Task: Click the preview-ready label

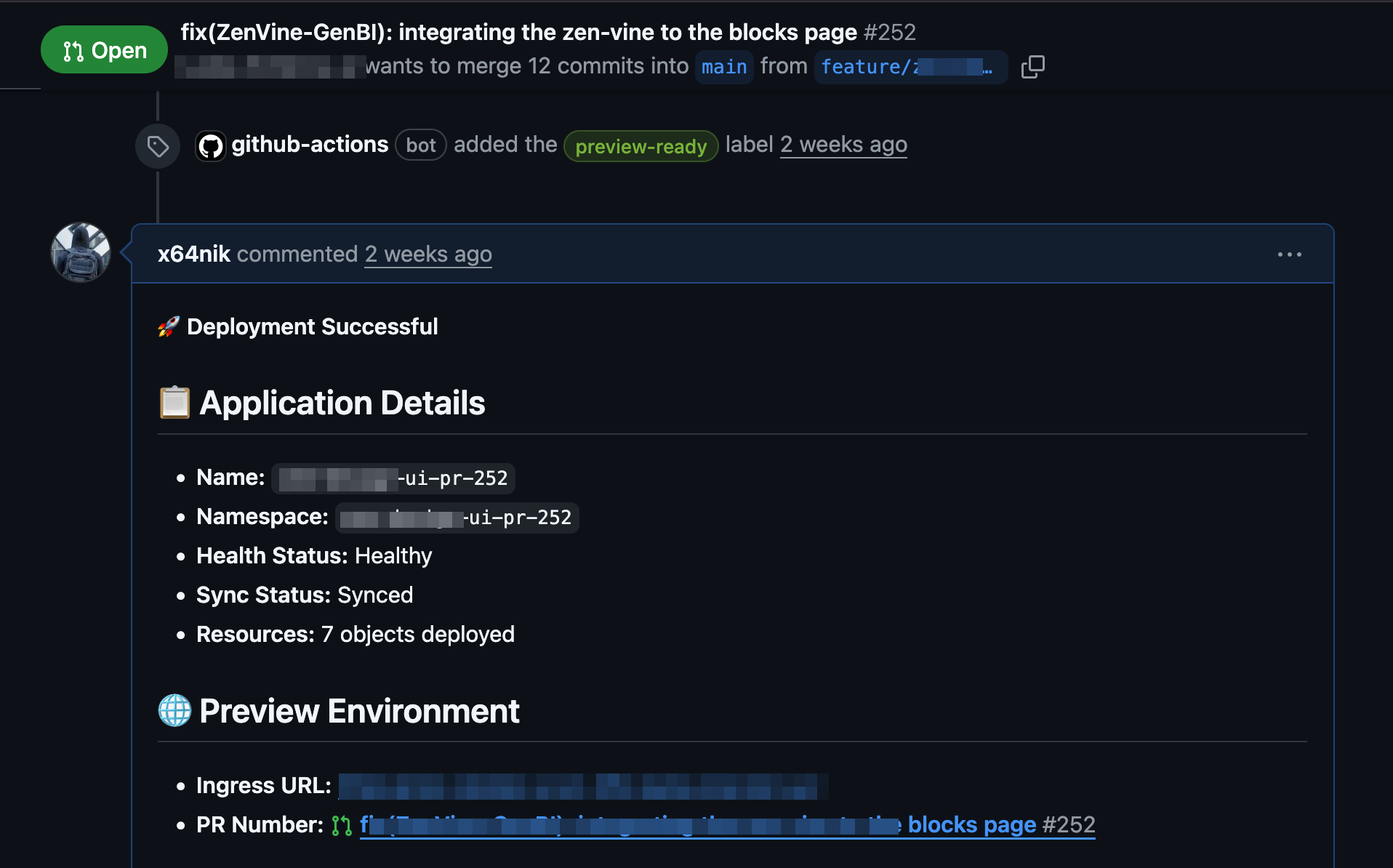Action: [641, 146]
